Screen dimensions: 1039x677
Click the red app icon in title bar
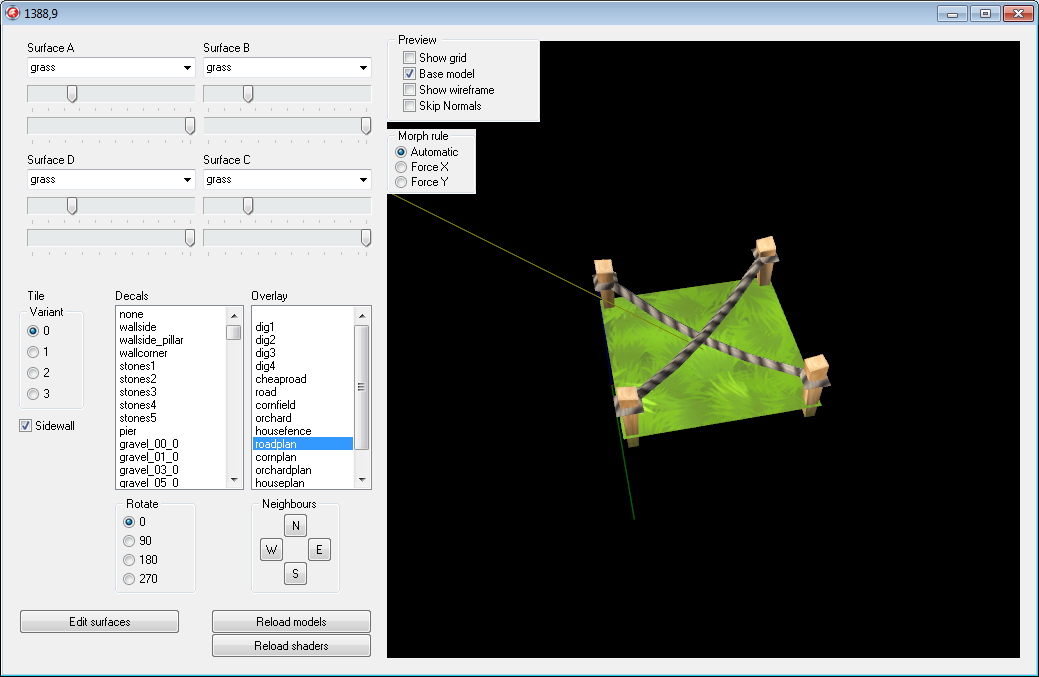pyautogui.click(x=12, y=13)
